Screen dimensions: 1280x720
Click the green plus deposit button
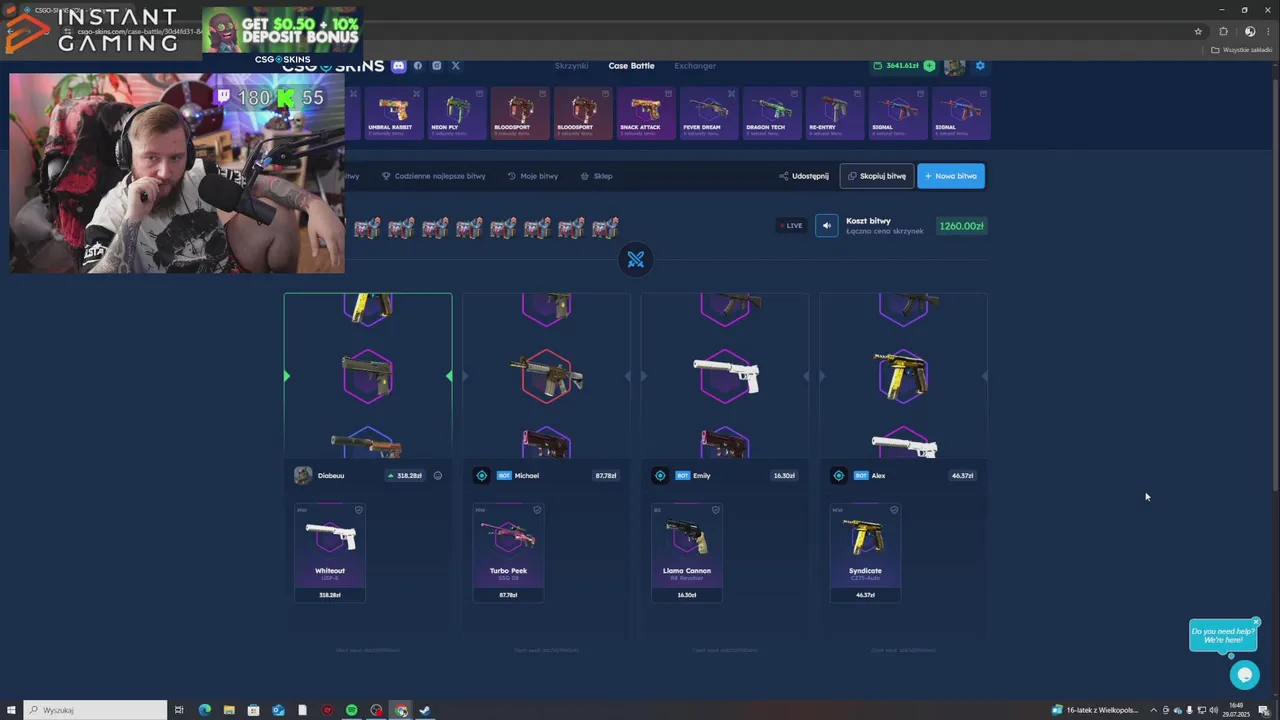930,66
